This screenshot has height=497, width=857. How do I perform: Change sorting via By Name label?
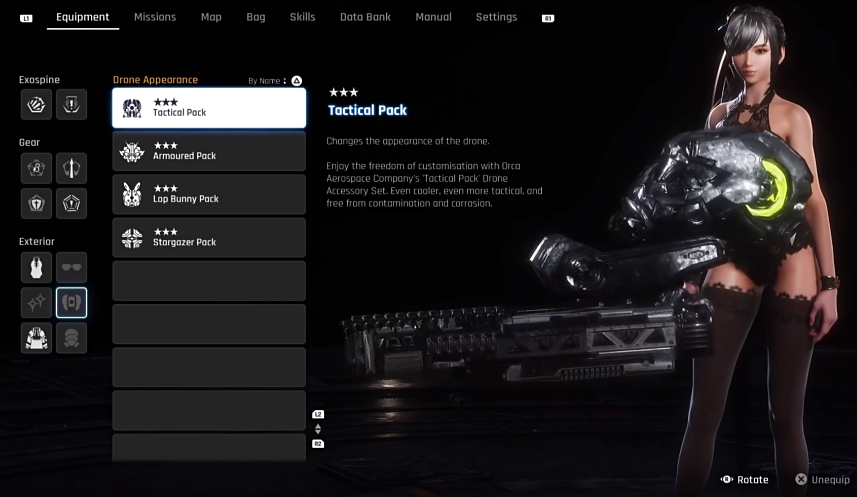pos(264,81)
